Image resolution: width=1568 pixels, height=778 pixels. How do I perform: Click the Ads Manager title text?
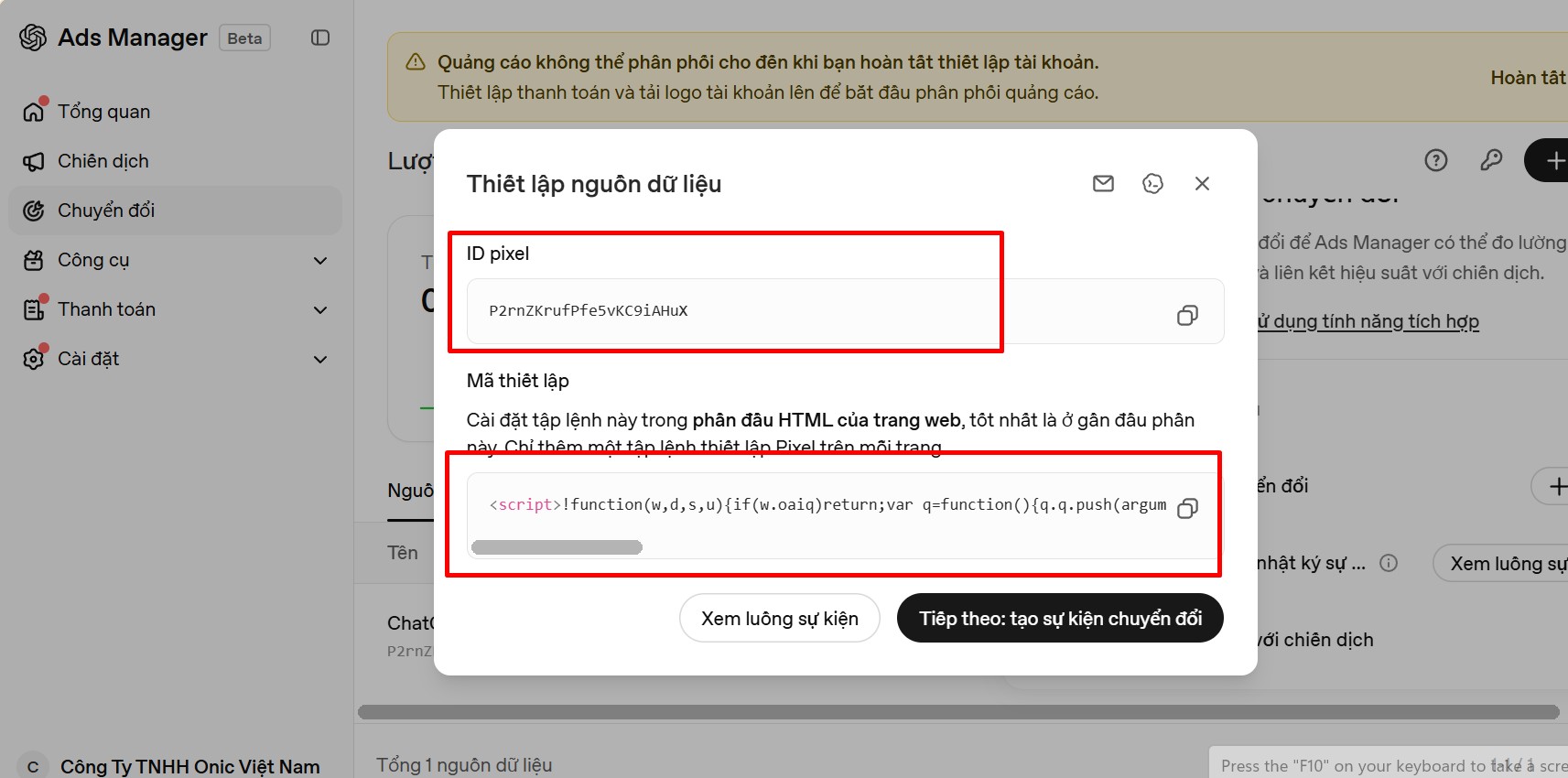(x=133, y=38)
